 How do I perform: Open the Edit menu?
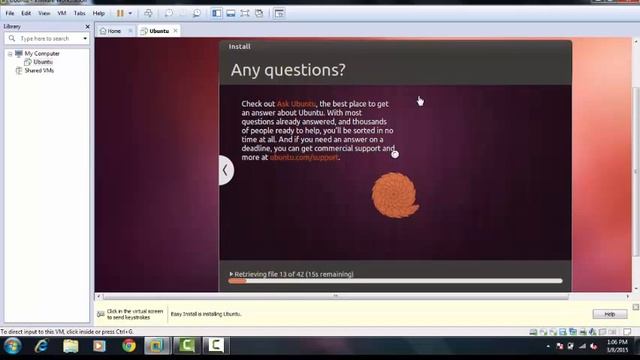tap(26, 13)
